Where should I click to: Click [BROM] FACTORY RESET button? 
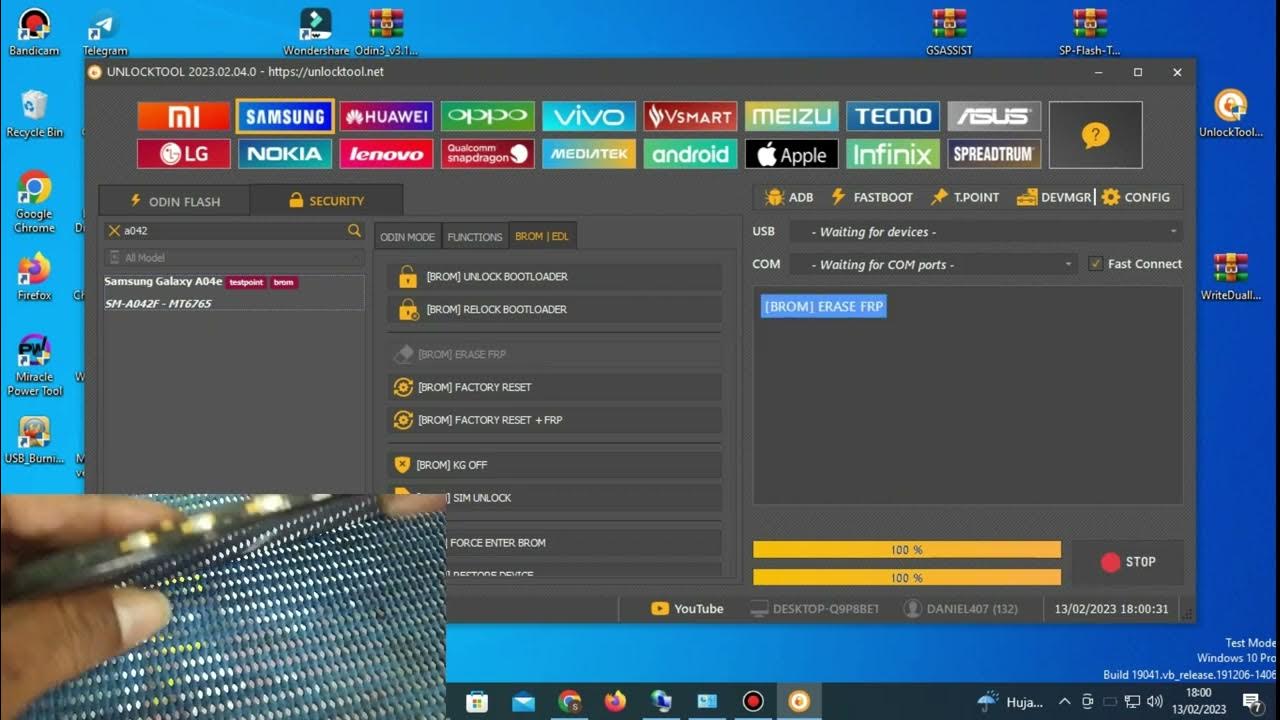pos(555,387)
